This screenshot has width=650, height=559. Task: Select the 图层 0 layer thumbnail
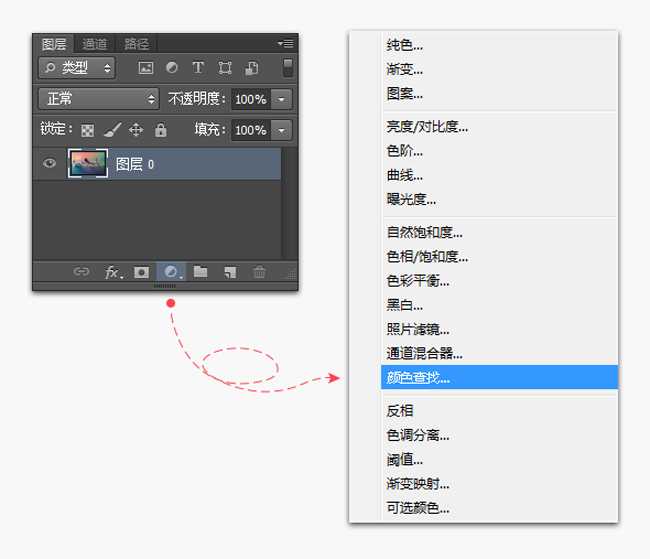coord(88,164)
